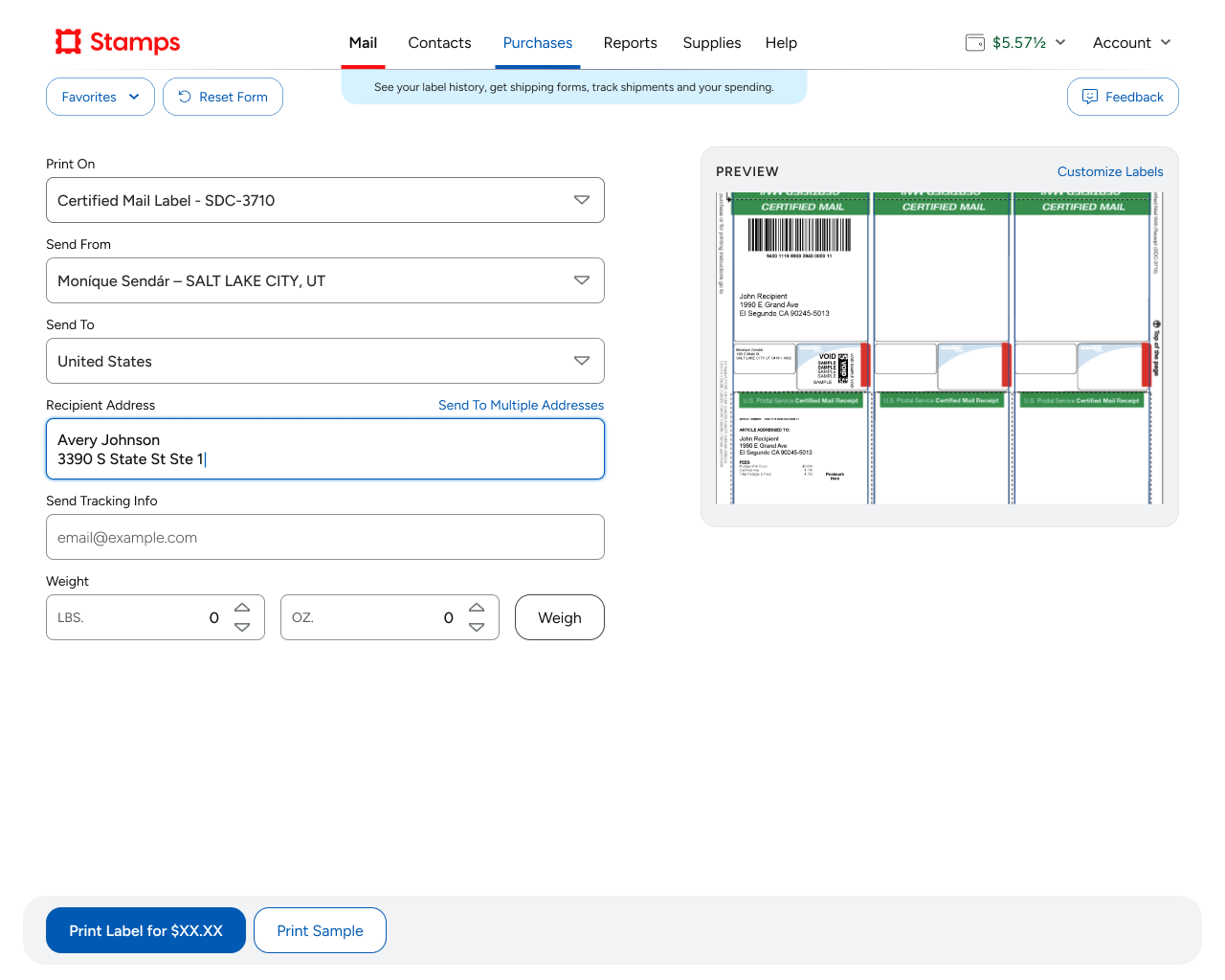Expand the Favorites dropdown
This screenshot has height=980, width=1225.
click(x=100, y=97)
